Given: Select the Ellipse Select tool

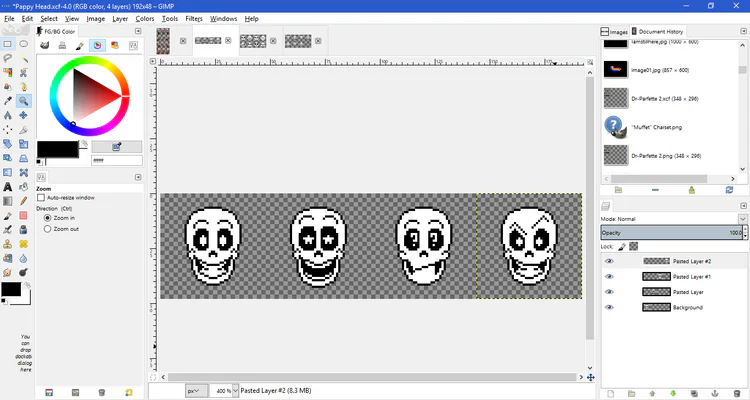Looking at the screenshot, I should 23,44.
